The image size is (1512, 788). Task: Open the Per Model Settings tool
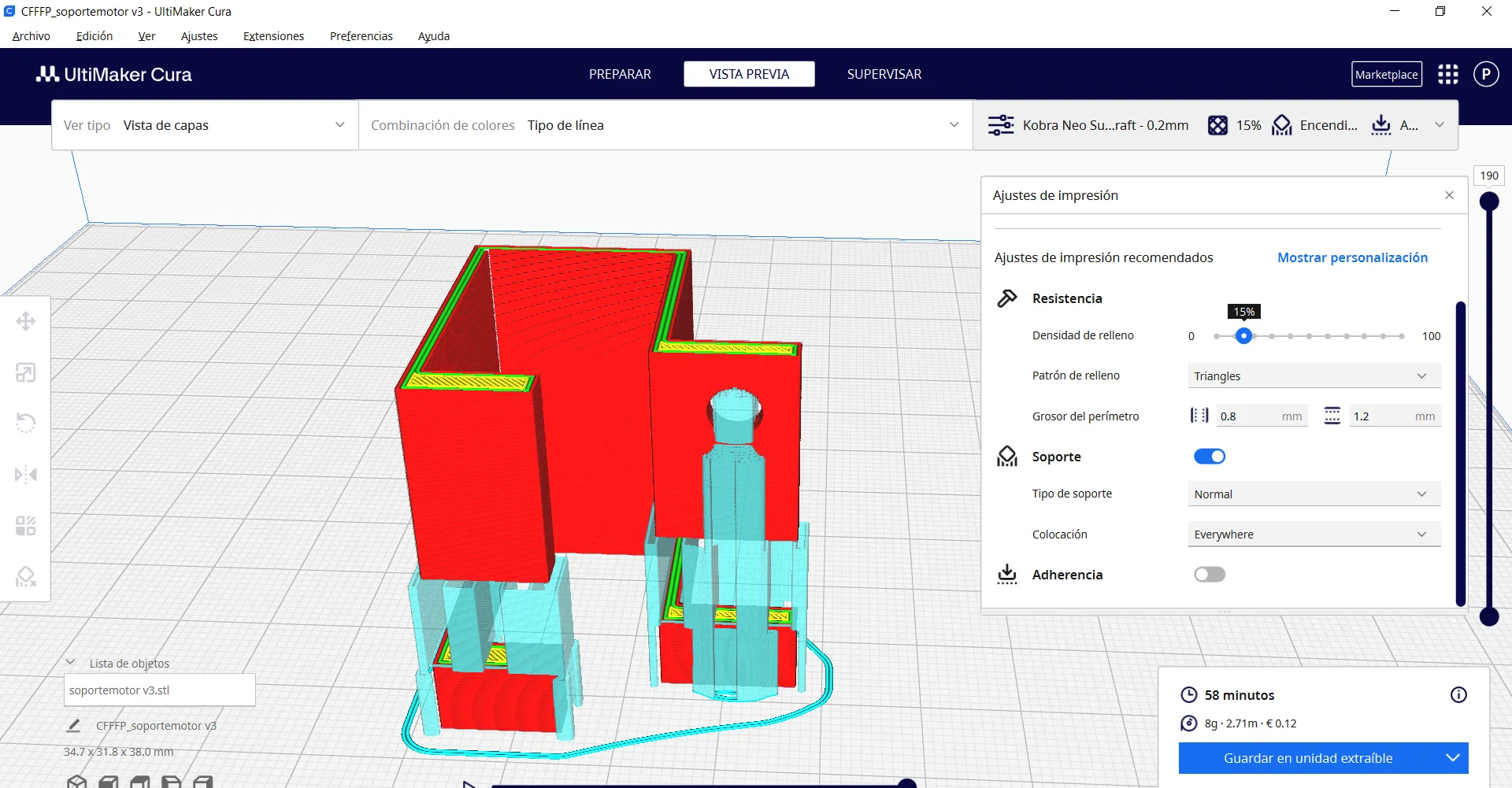click(25, 526)
